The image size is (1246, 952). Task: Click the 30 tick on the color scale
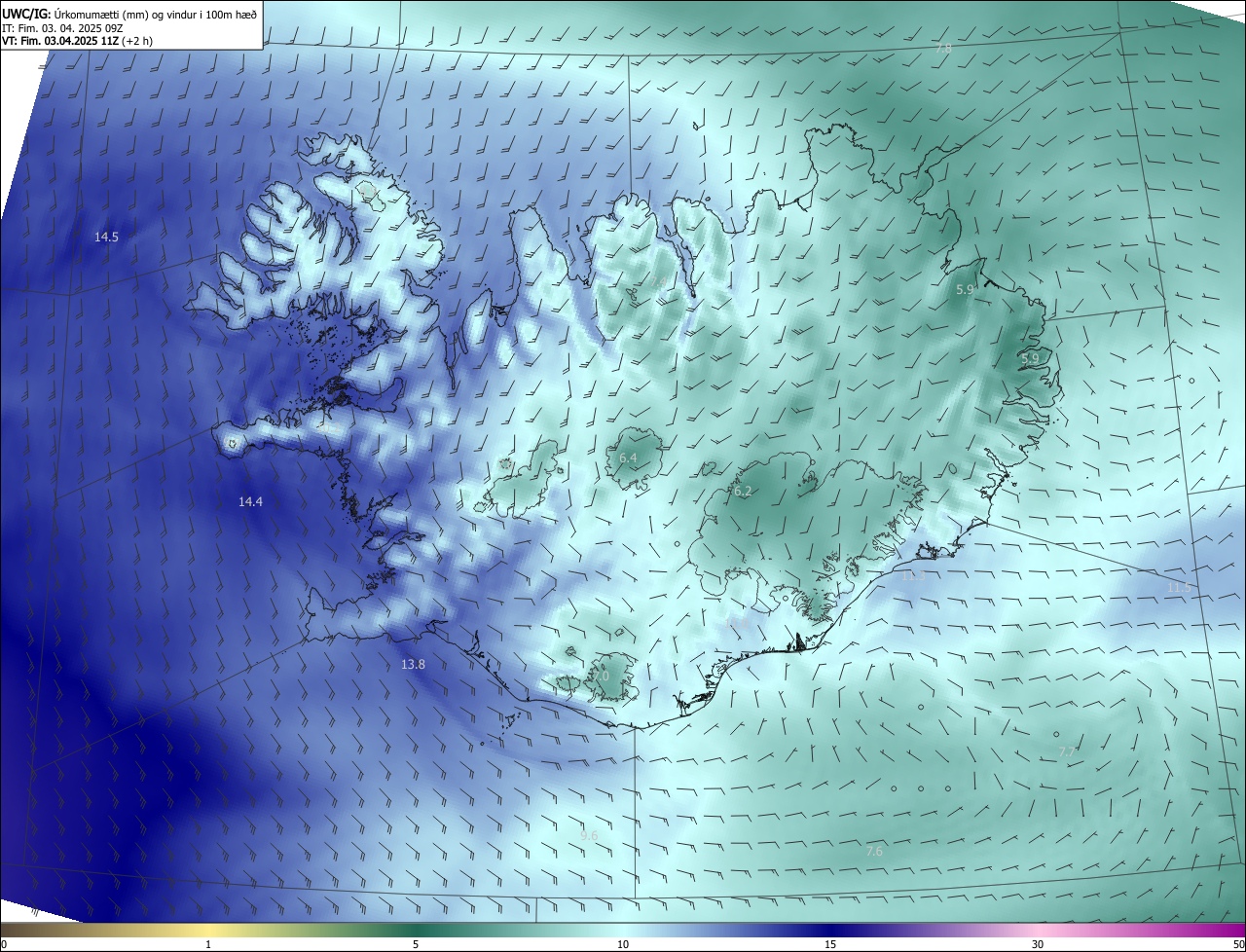coord(1038,944)
